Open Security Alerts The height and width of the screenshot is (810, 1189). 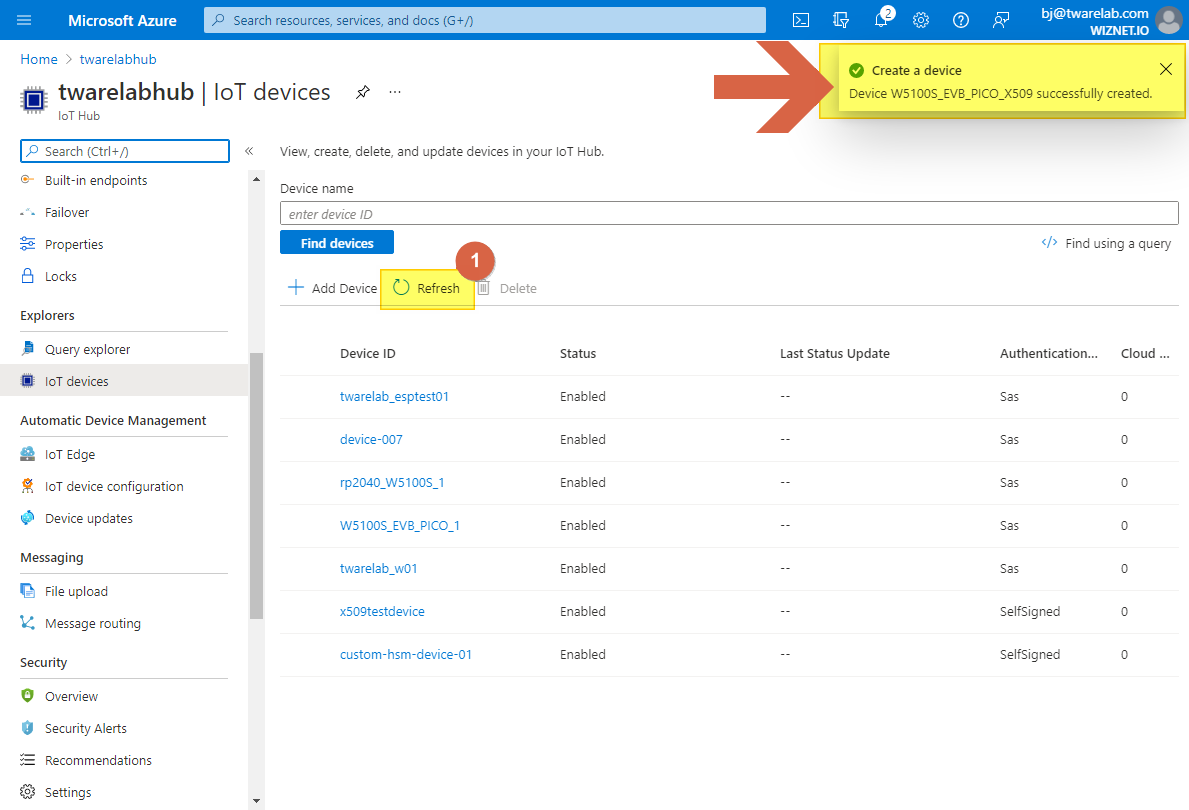[86, 727]
